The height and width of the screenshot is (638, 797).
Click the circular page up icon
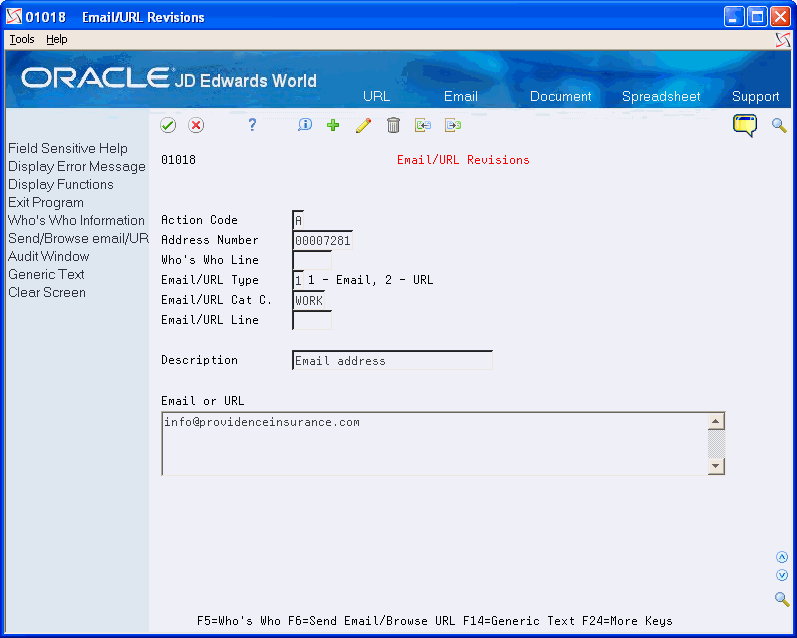(782, 557)
